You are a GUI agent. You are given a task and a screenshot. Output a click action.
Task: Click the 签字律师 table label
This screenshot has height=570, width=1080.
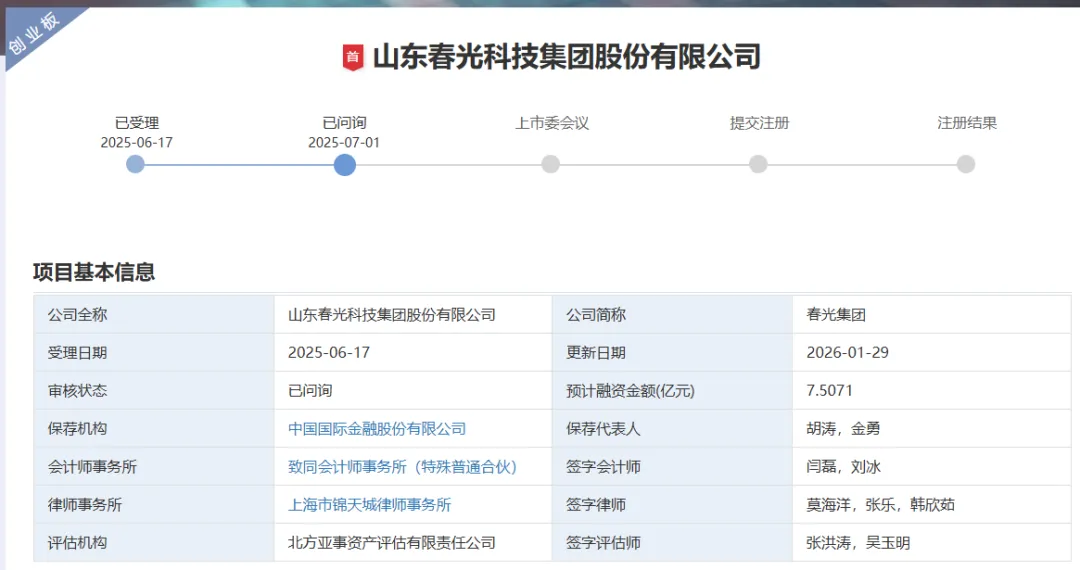tap(596, 505)
